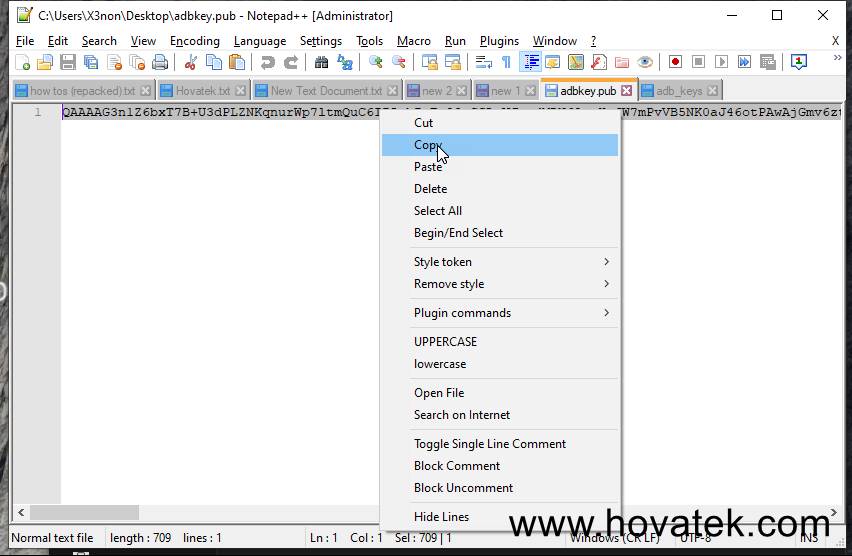Click the Print toolbar icon
The width and height of the screenshot is (852, 556).
pyautogui.click(x=160, y=63)
